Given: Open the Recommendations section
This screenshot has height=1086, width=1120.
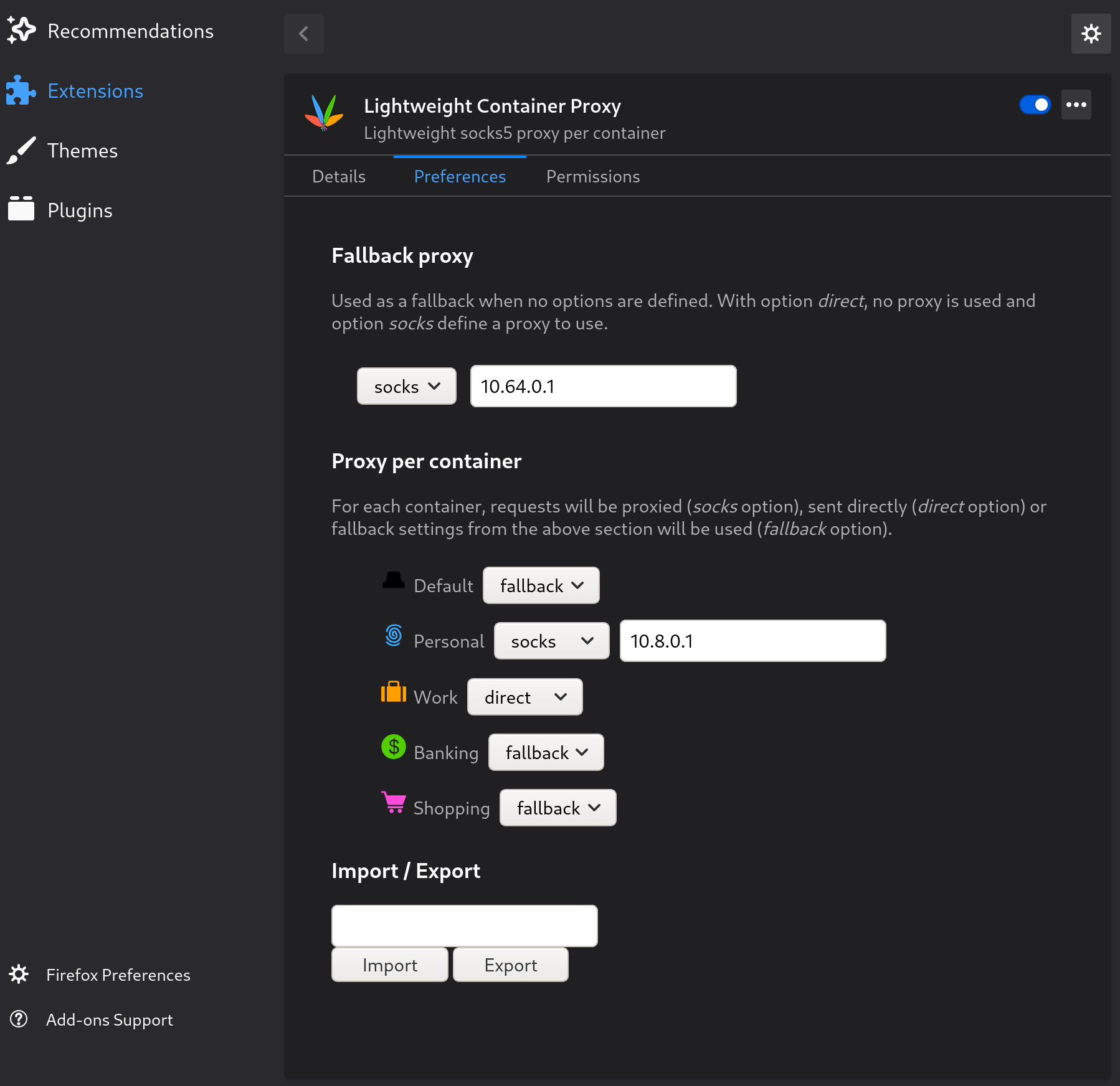Looking at the screenshot, I should pos(130,31).
